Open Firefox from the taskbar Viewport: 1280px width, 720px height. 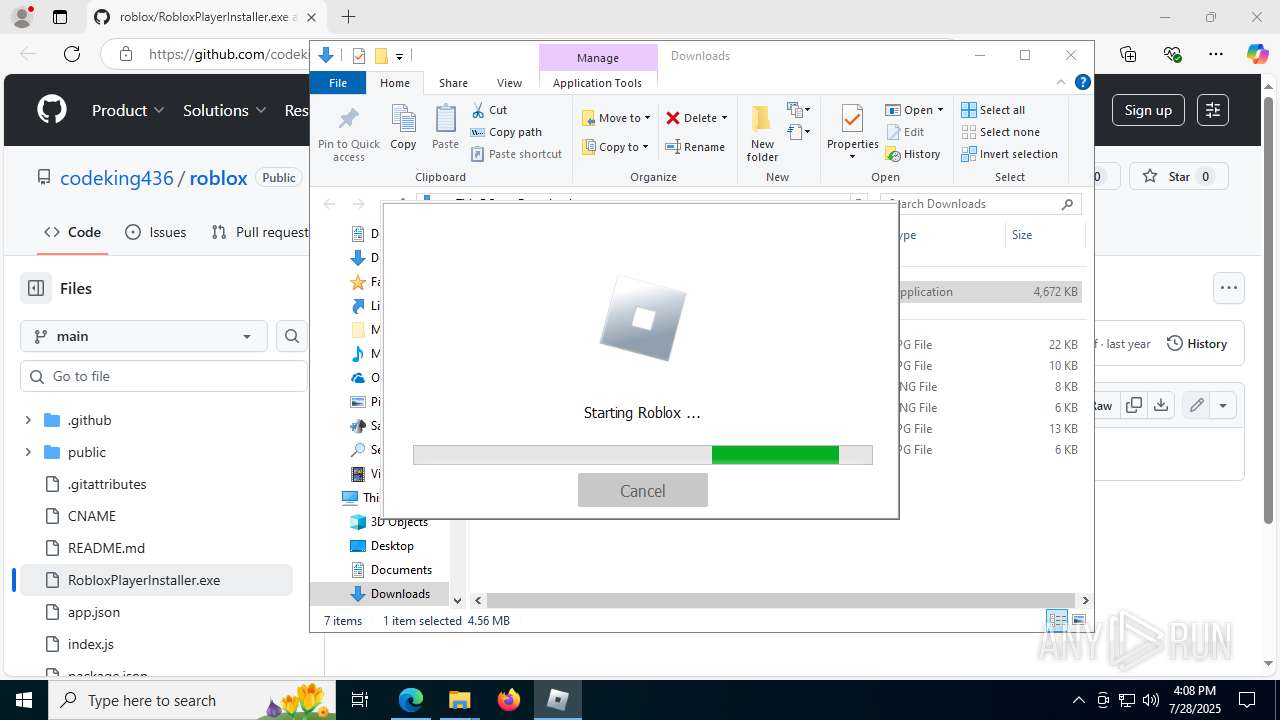click(509, 700)
